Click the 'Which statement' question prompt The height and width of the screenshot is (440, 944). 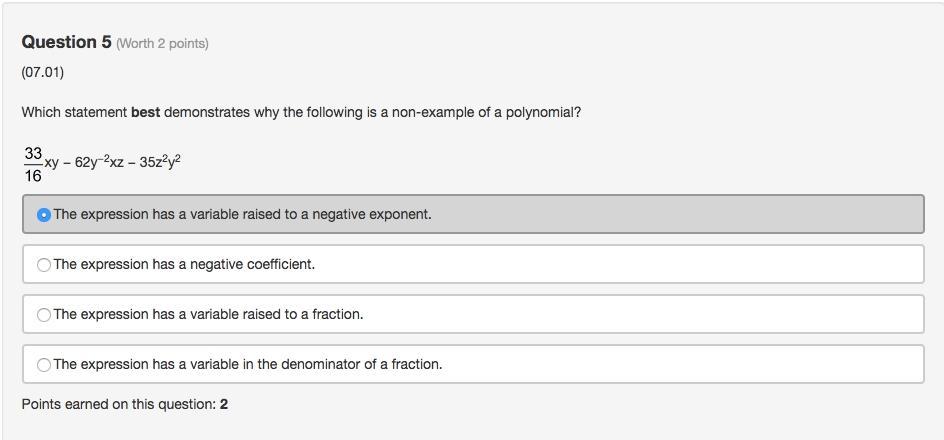[74, 112]
